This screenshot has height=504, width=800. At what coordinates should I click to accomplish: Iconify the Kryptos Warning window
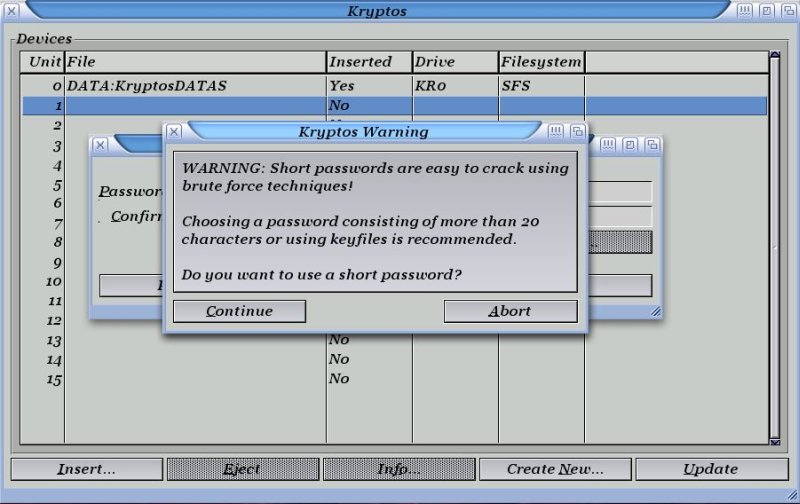556,132
